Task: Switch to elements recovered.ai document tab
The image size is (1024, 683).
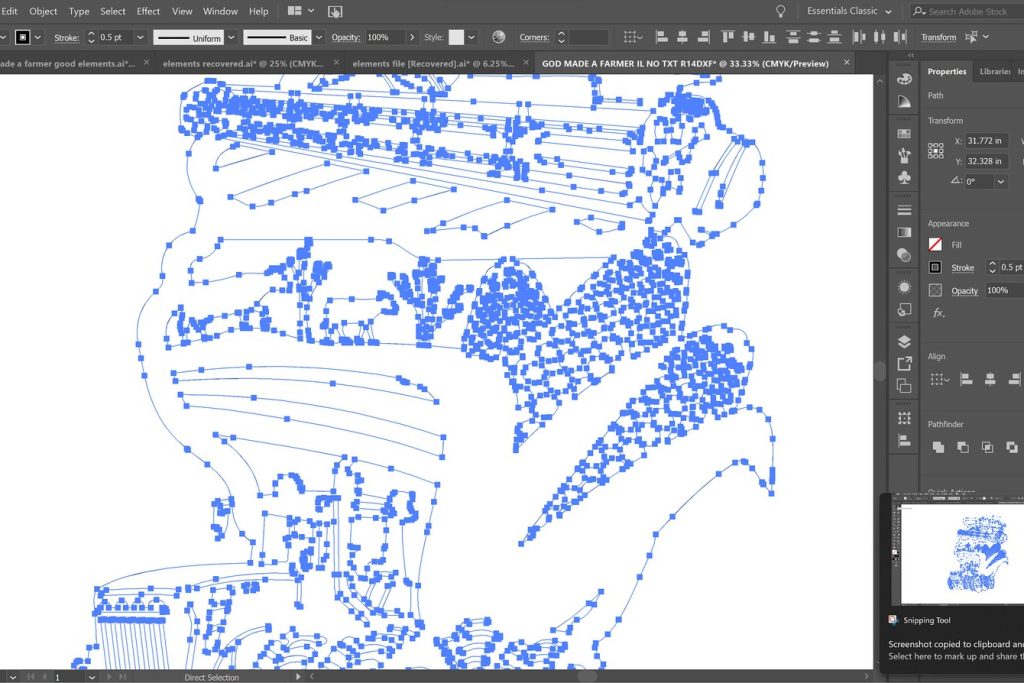Action: pos(242,62)
